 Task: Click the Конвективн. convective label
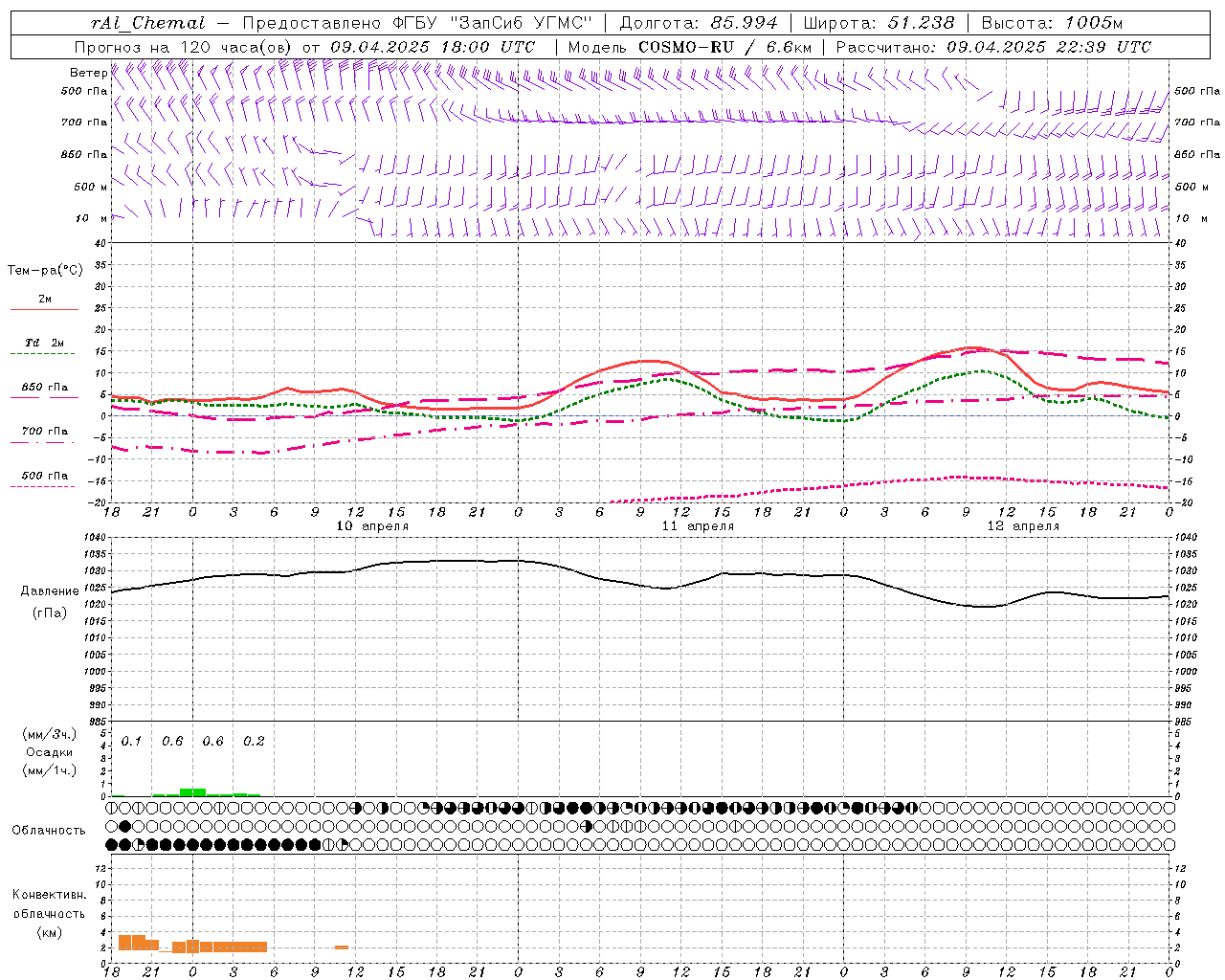(50, 895)
